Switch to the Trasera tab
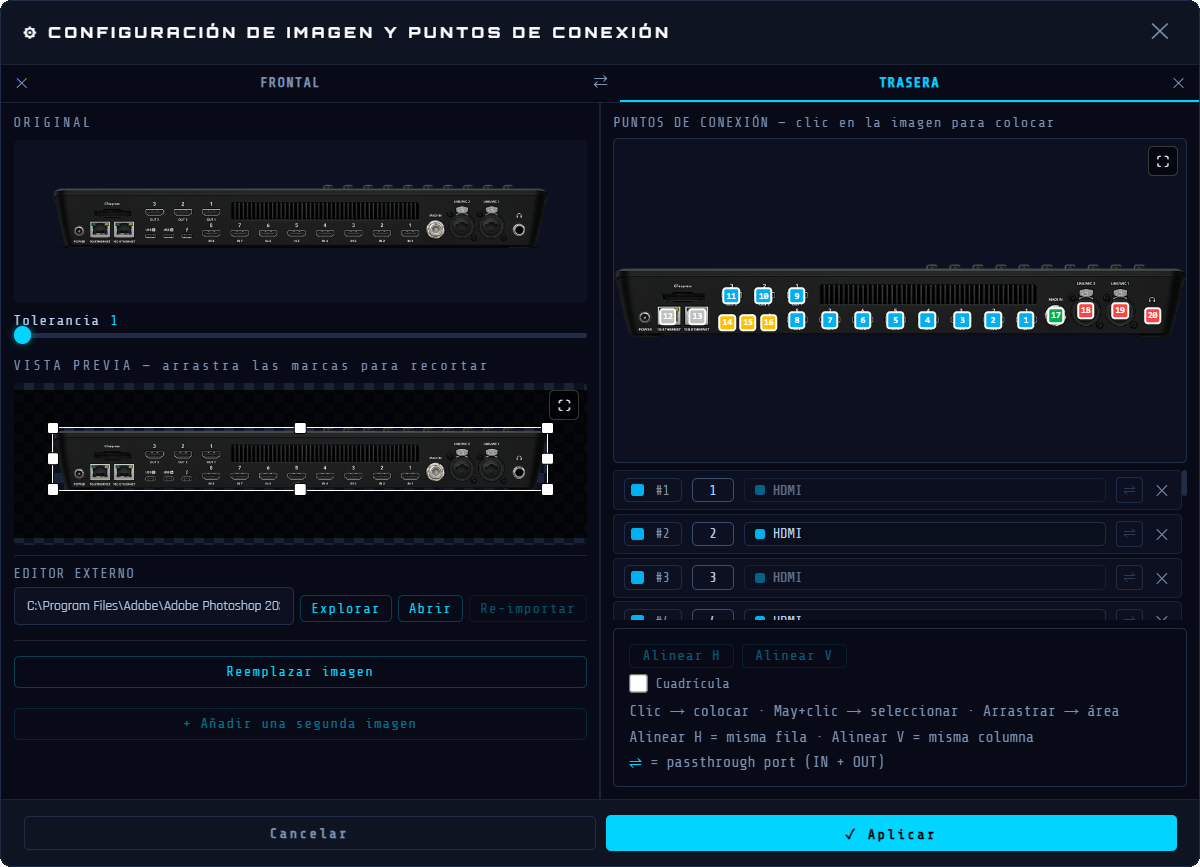The image size is (1200, 867). coord(909,82)
